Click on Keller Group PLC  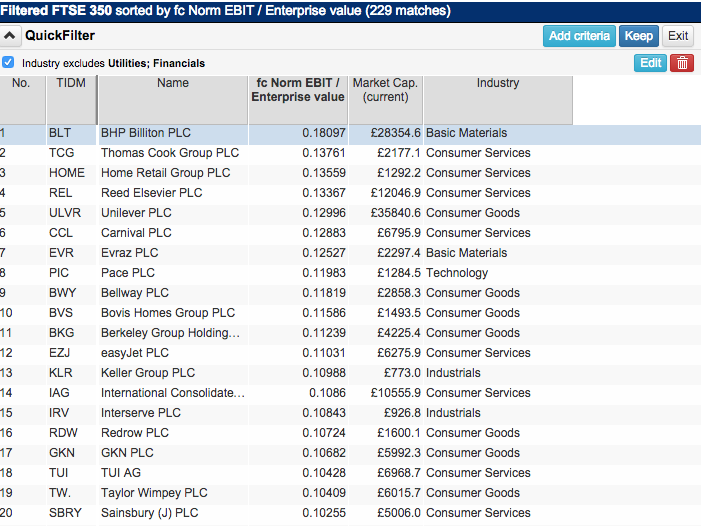coord(148,373)
